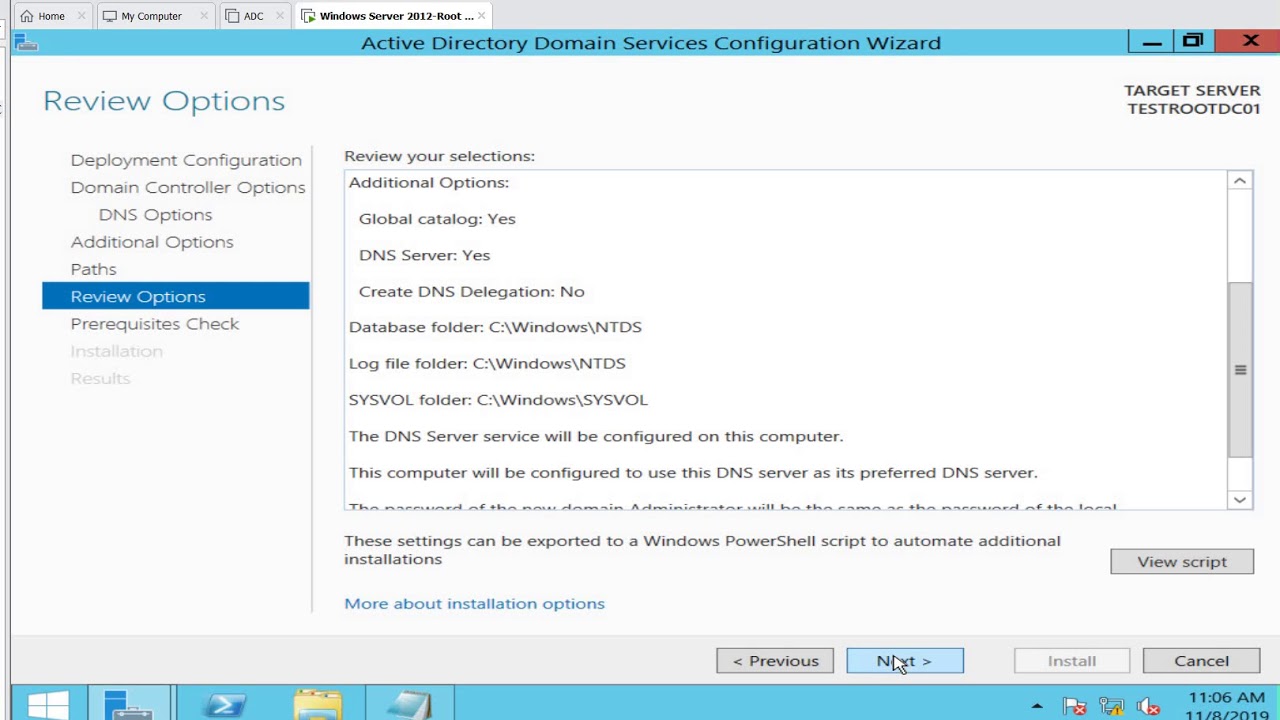
Task: Click the Additional Options: heading in review box
Action: [x=428, y=183]
